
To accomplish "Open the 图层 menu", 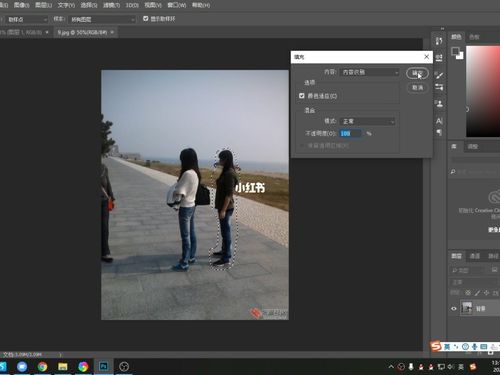I will [44, 5].
